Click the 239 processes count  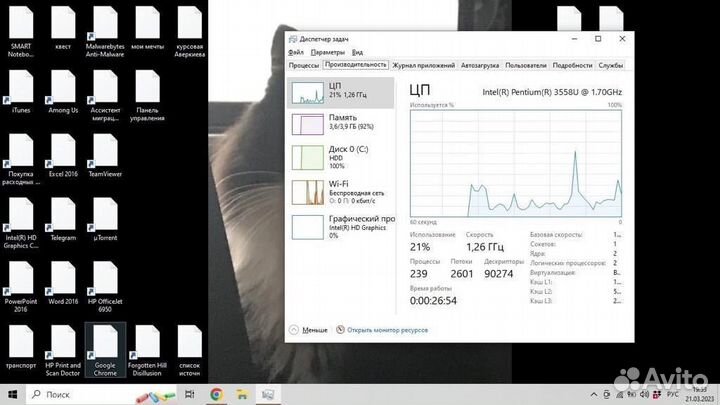419,274
